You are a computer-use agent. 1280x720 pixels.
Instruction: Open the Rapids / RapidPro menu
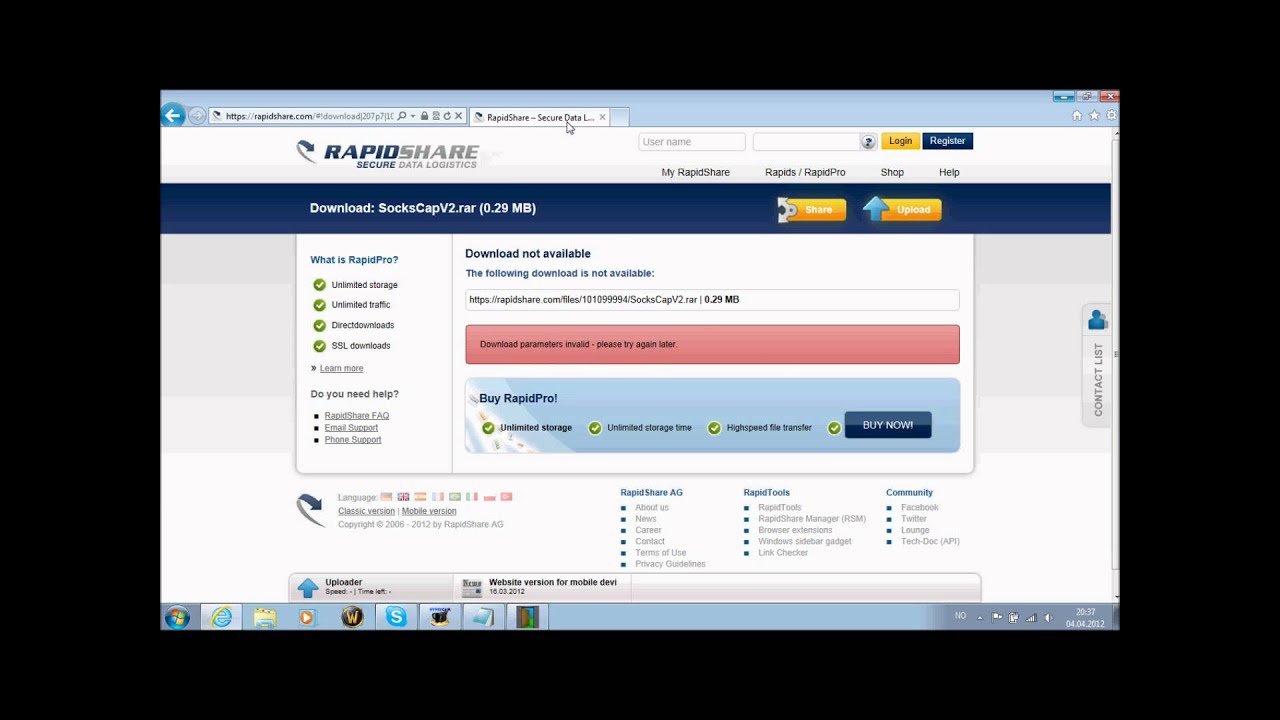tap(805, 172)
